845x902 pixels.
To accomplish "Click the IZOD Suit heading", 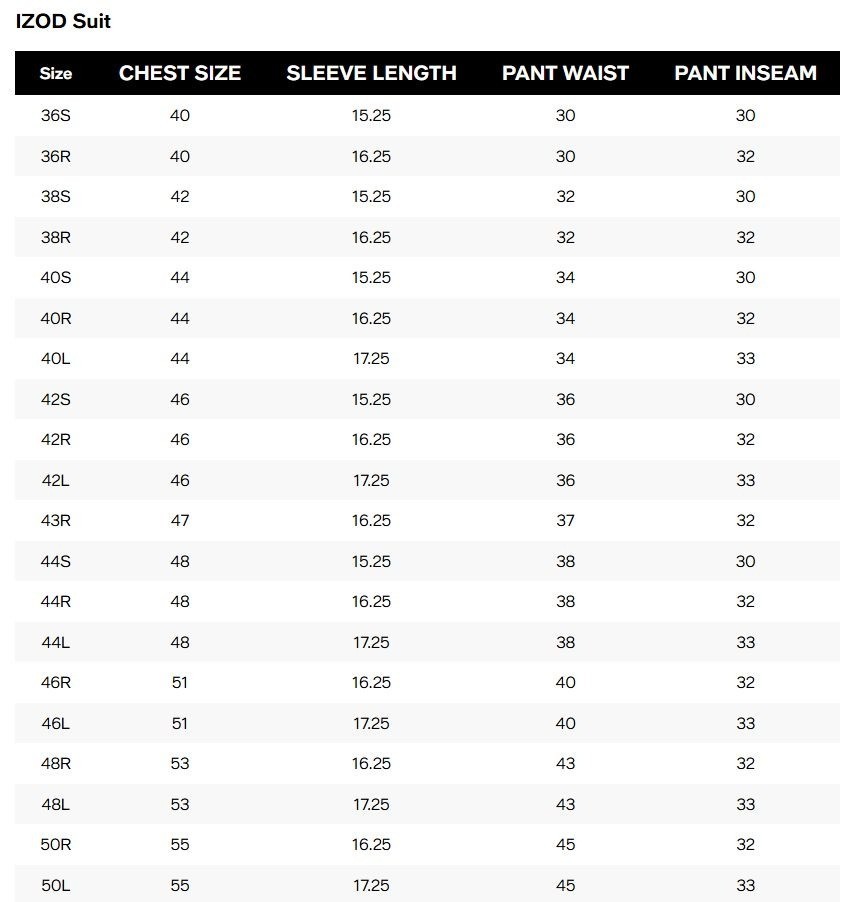I will (63, 21).
